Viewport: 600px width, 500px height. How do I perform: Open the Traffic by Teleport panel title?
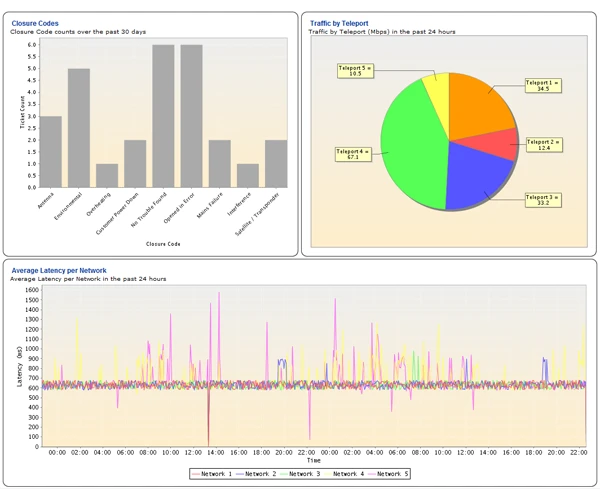[339, 23]
